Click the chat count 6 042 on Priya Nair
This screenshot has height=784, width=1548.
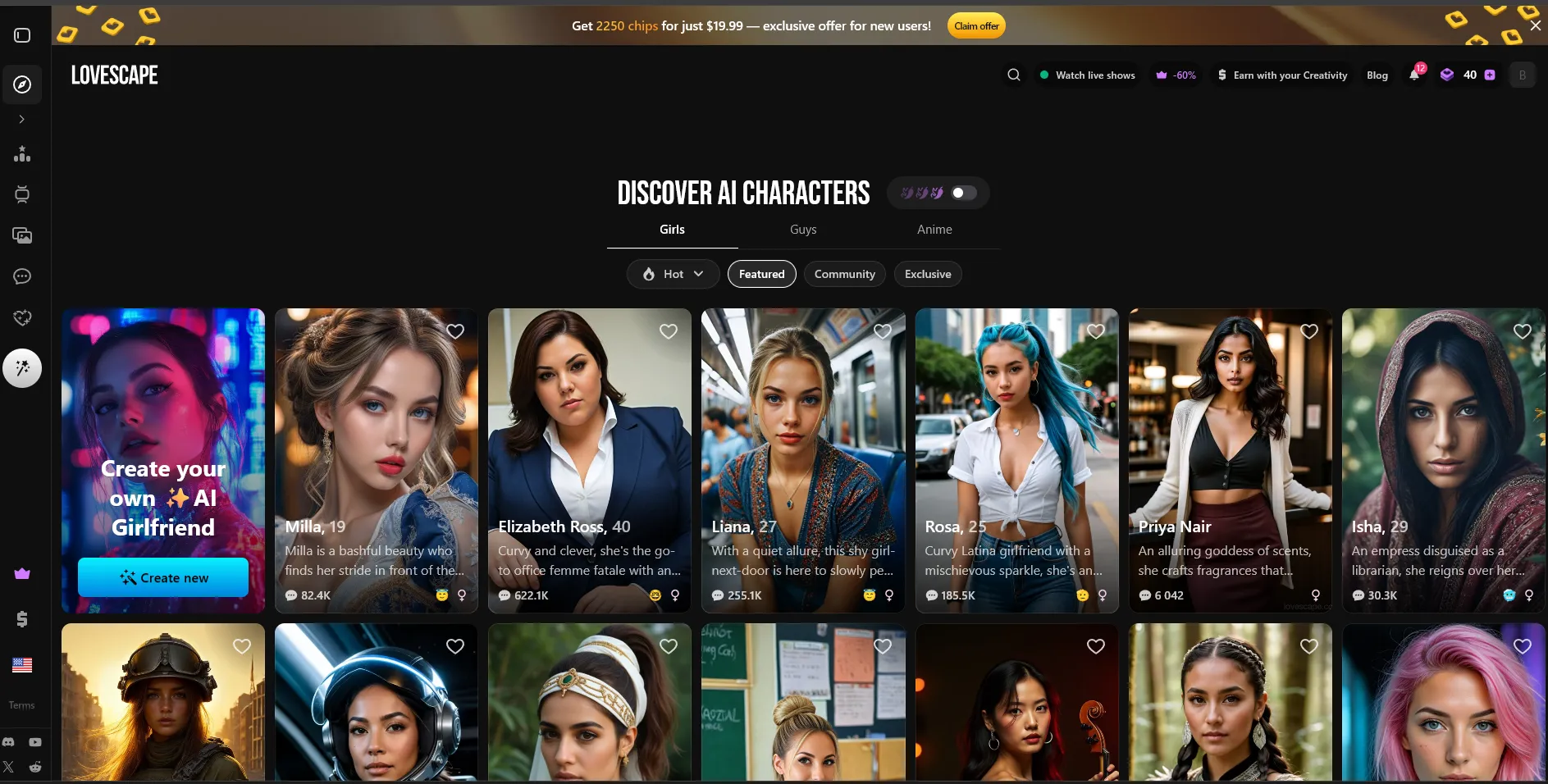click(x=1161, y=595)
